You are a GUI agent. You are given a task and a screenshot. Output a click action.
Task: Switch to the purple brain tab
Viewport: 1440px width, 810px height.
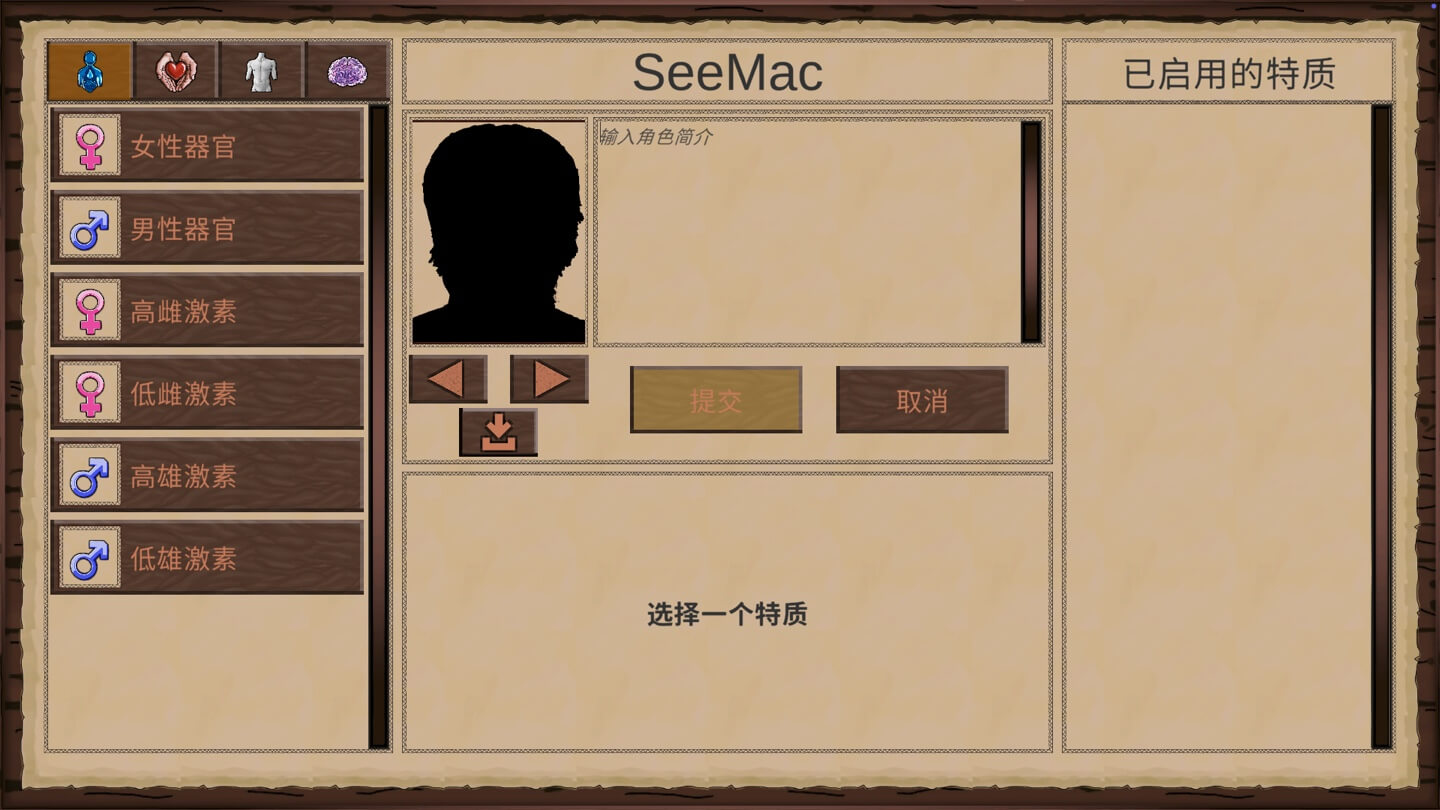[x=347, y=71]
